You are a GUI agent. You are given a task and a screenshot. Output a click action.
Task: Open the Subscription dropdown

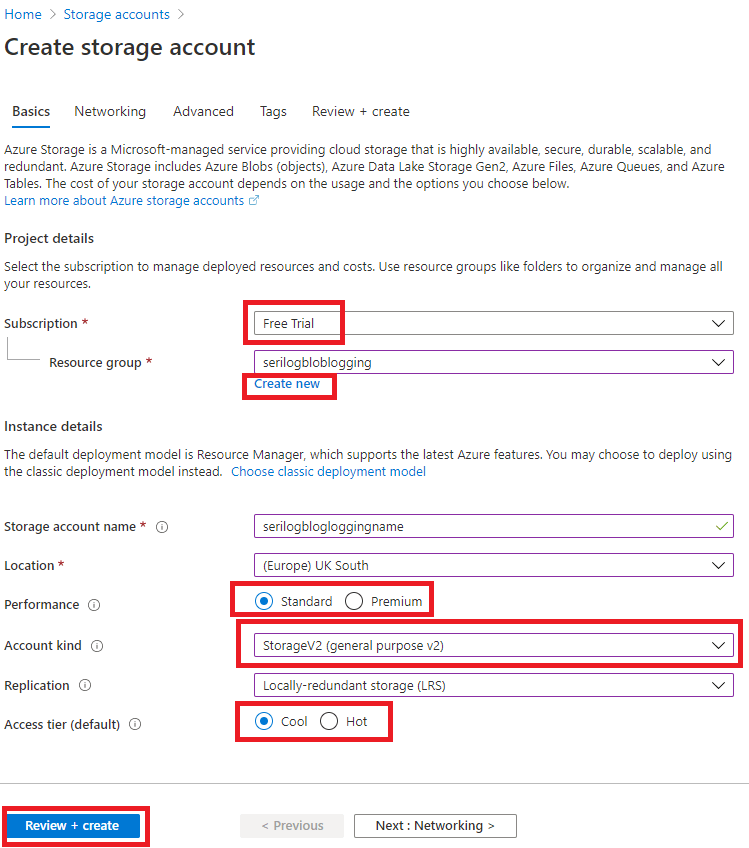tap(494, 323)
